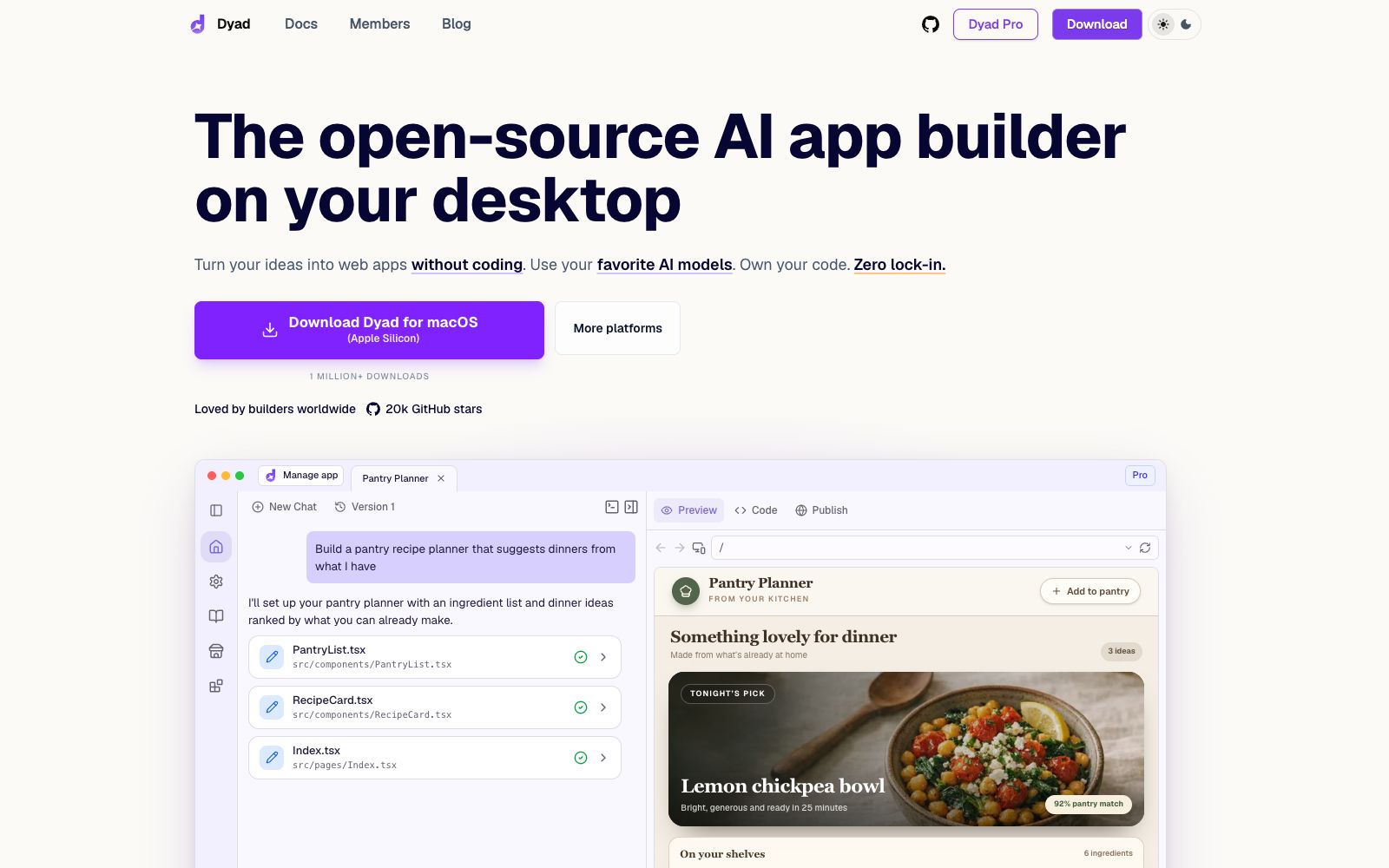Click Add to pantry button
Viewport: 1389px width, 868px height.
click(x=1090, y=591)
